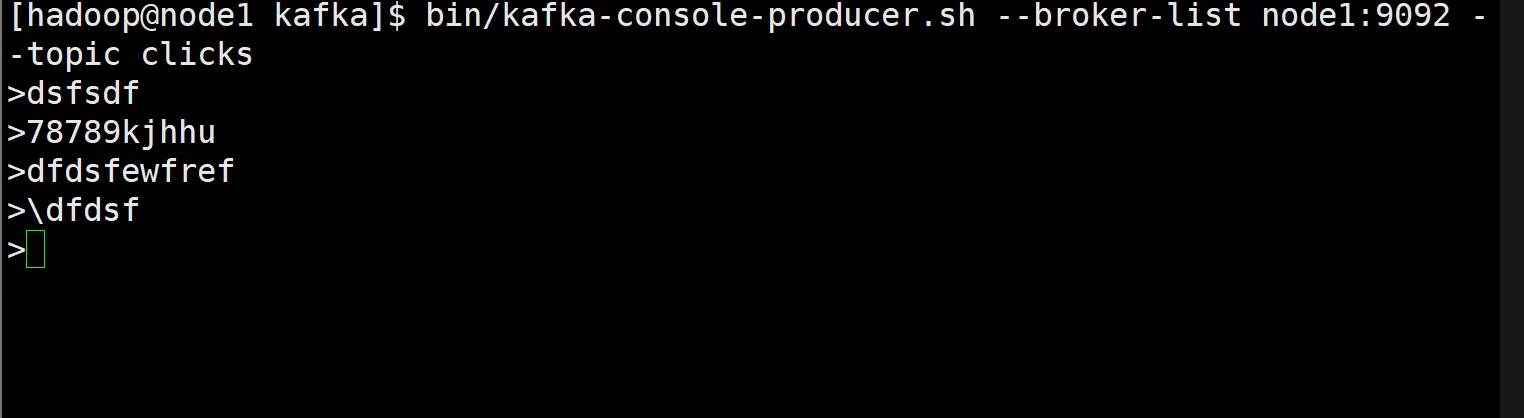Screen dimensions: 1524x418
Task: Click the word kafka in the prompt
Action: click(322, 16)
